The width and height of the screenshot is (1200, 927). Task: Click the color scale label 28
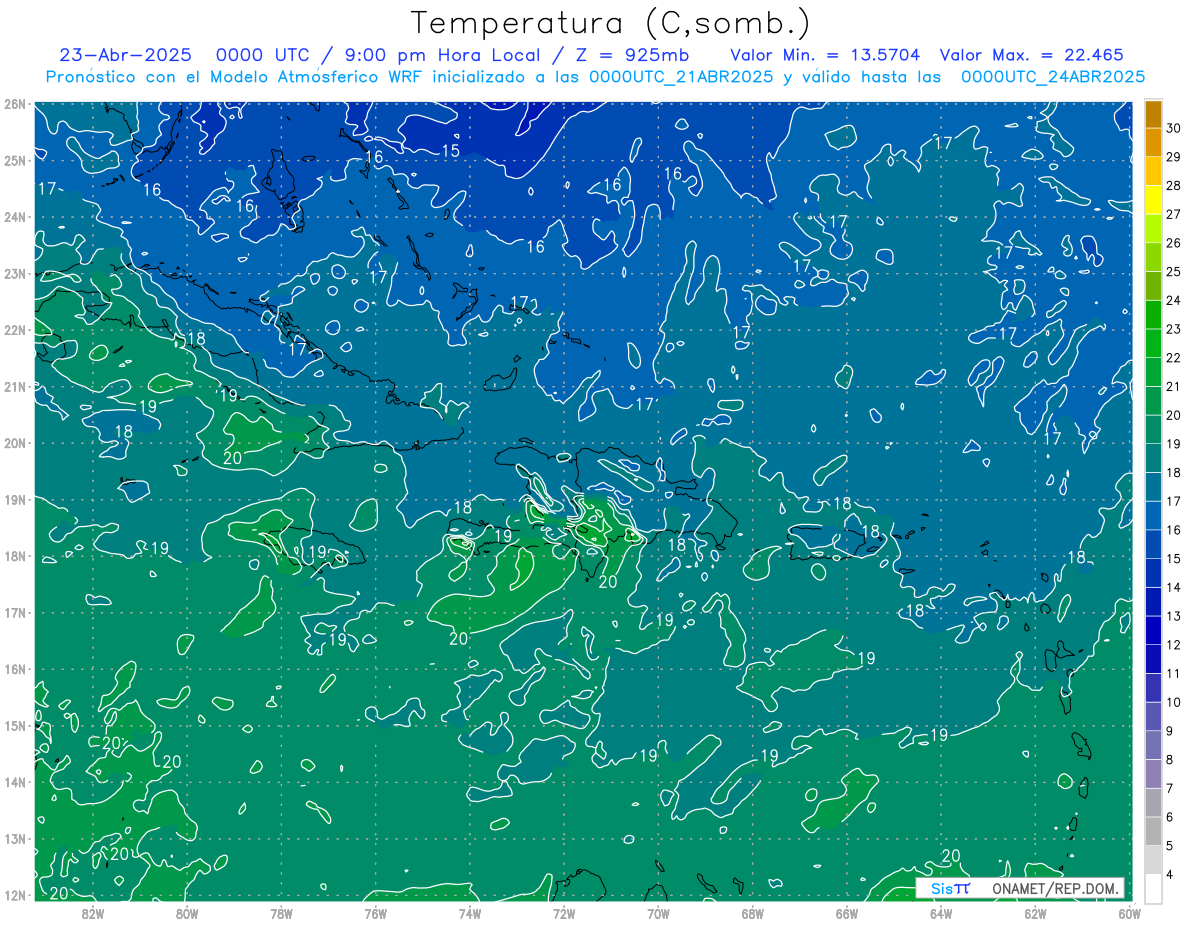1174,186
